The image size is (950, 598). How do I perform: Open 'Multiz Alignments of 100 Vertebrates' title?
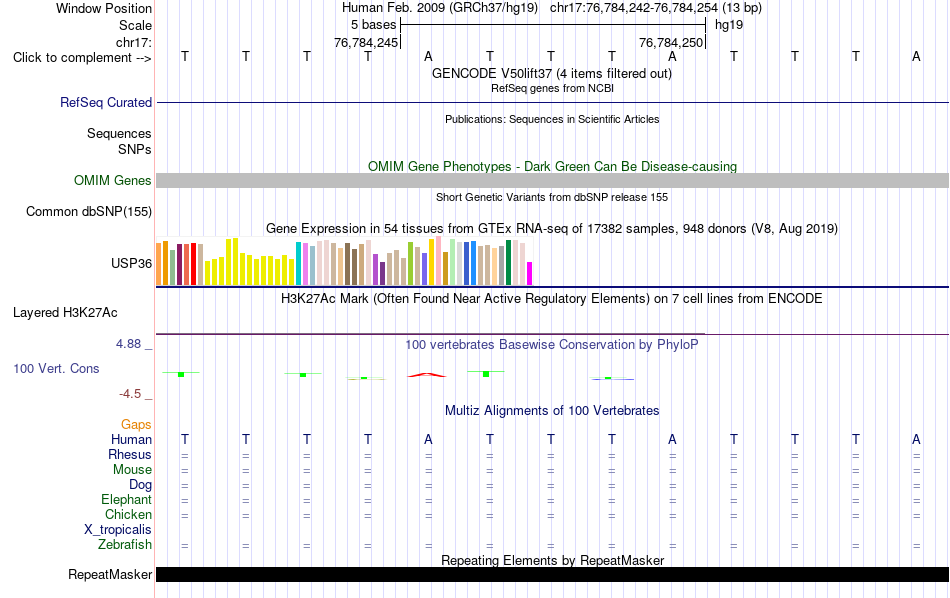552,410
